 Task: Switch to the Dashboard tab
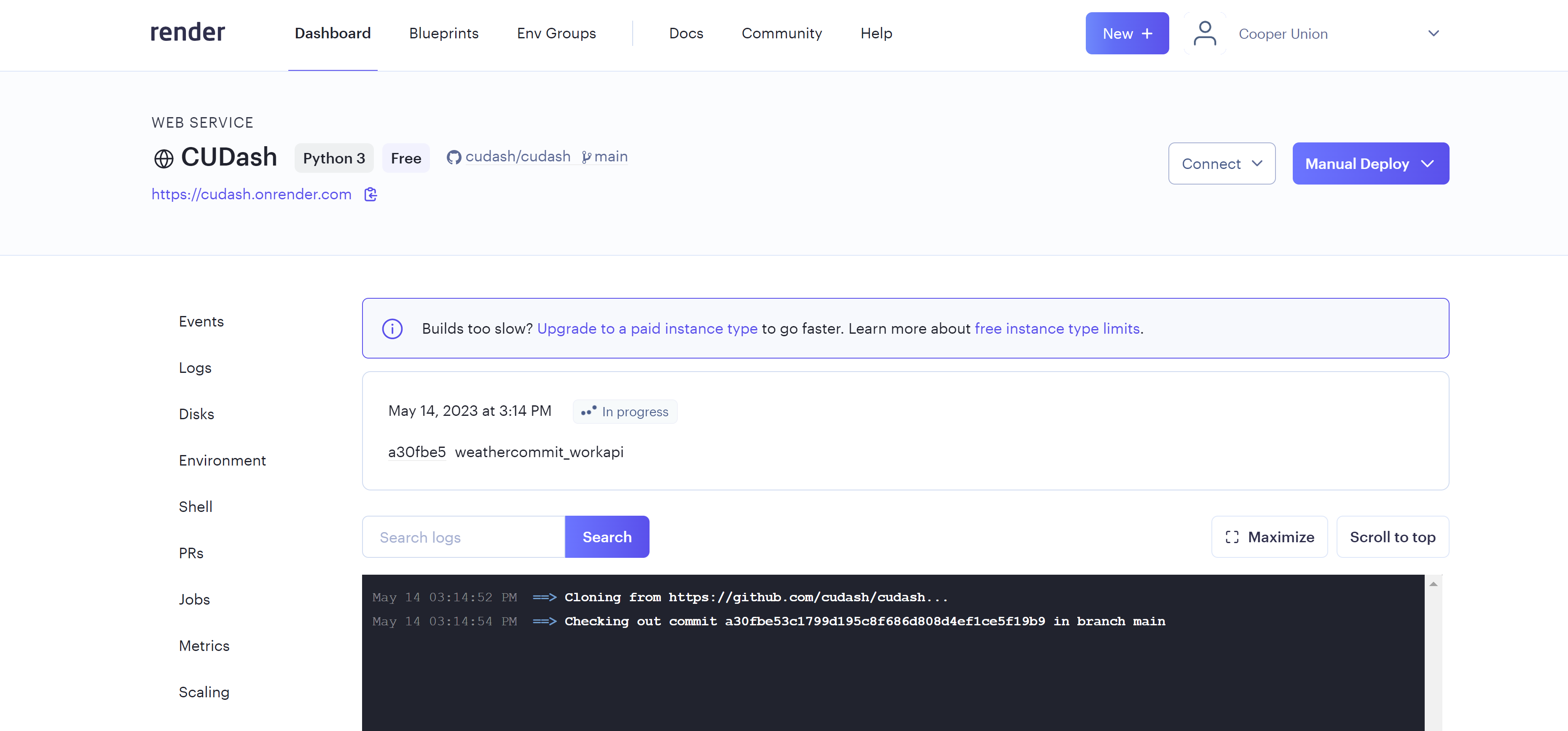coord(332,33)
